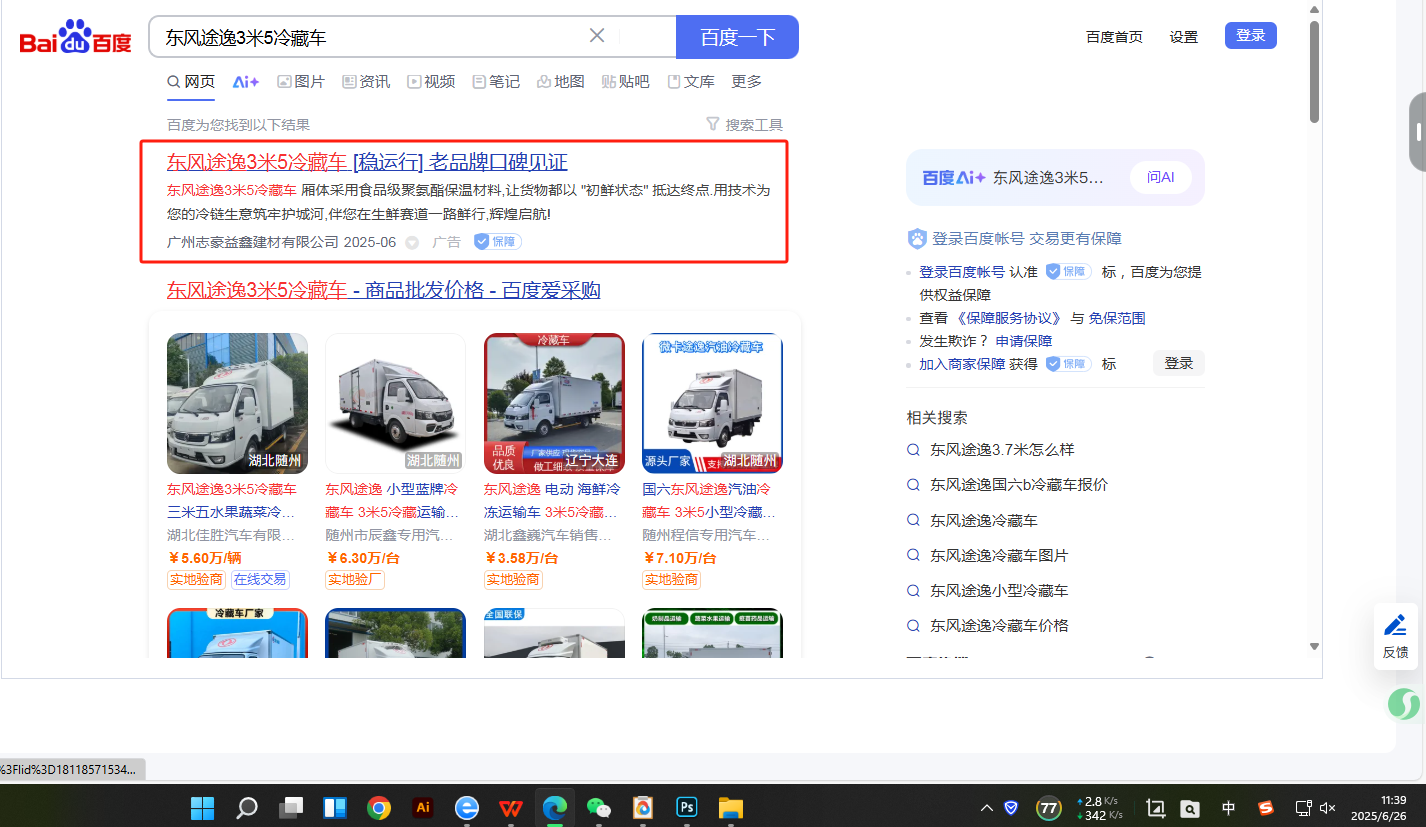This screenshot has height=827, width=1426.
Task: Open the ad result titled 老品牌口碑见证
Action: [x=367, y=162]
